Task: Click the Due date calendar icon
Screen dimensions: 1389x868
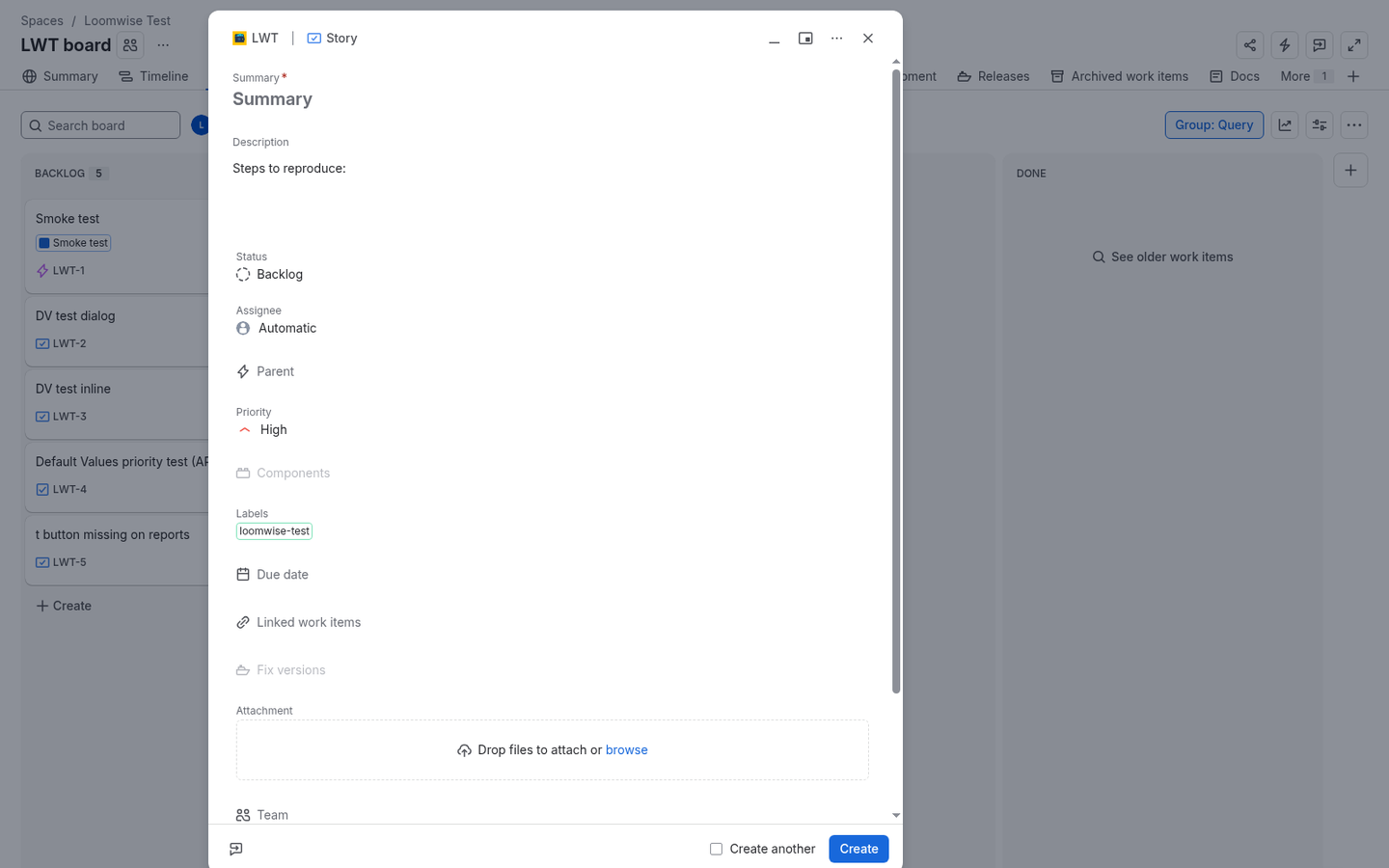Action: pos(243,574)
